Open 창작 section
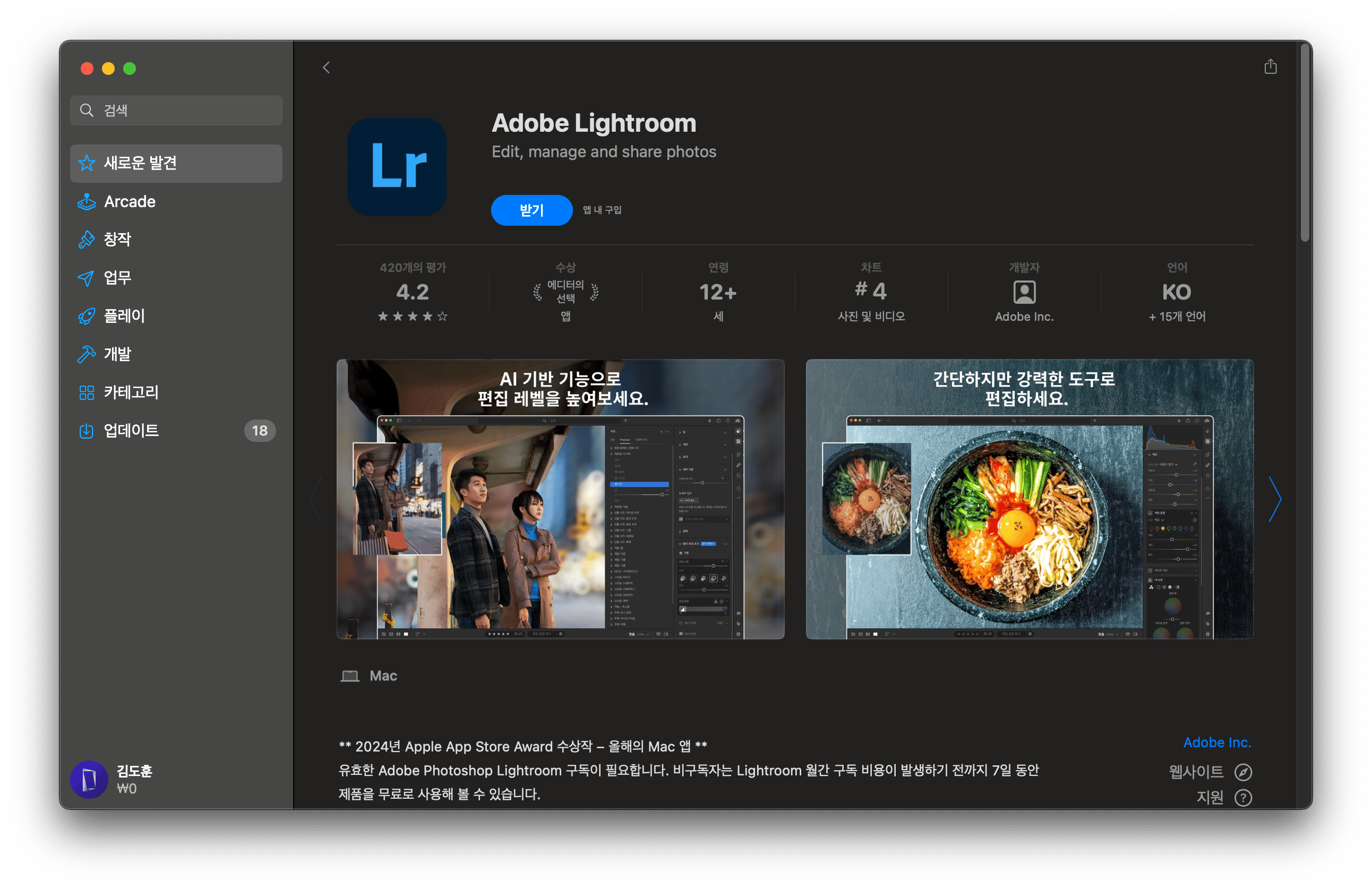Screen dimensions: 1372x888 176,240
